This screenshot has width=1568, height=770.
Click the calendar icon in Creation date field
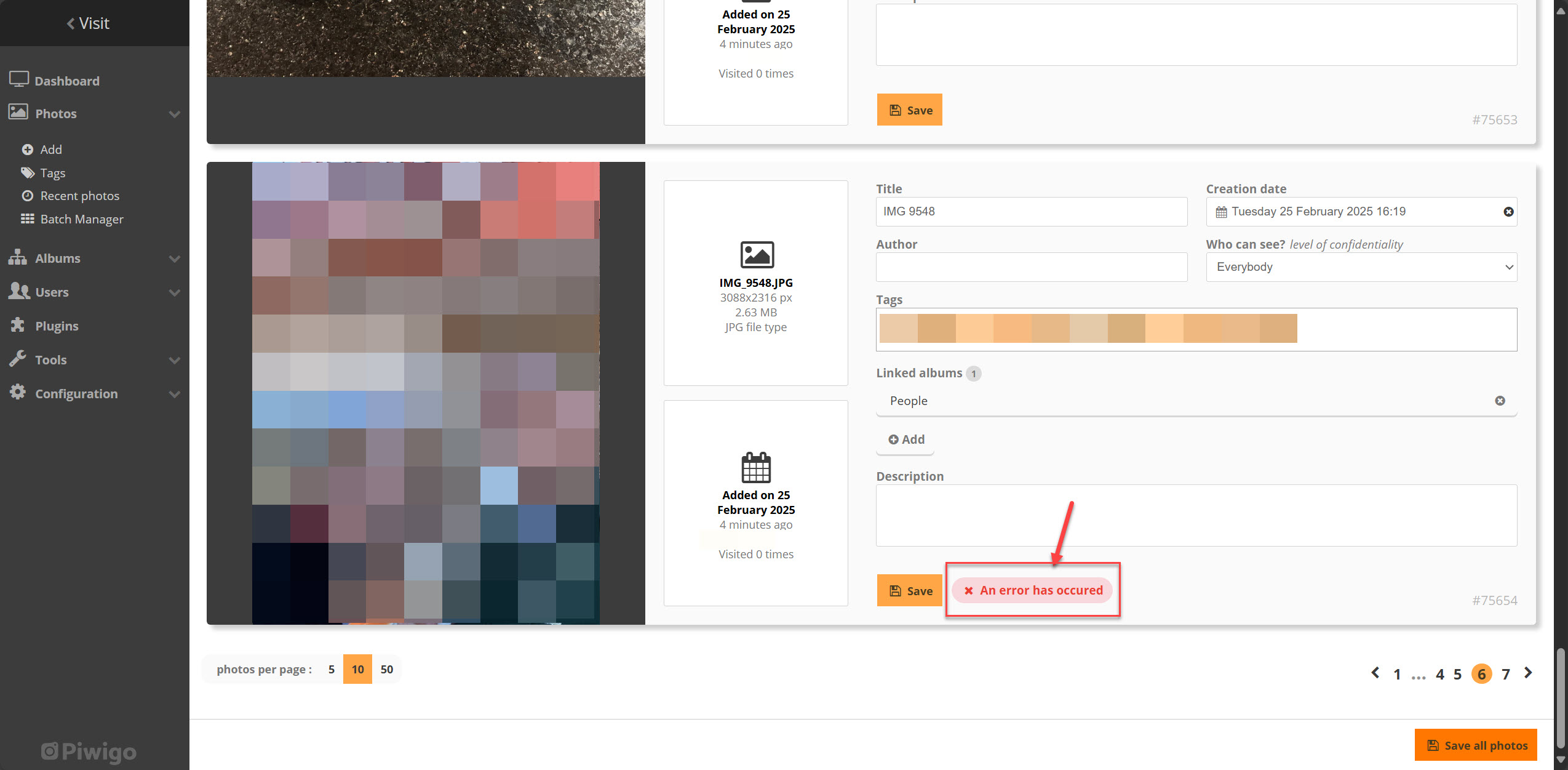[x=1222, y=211]
